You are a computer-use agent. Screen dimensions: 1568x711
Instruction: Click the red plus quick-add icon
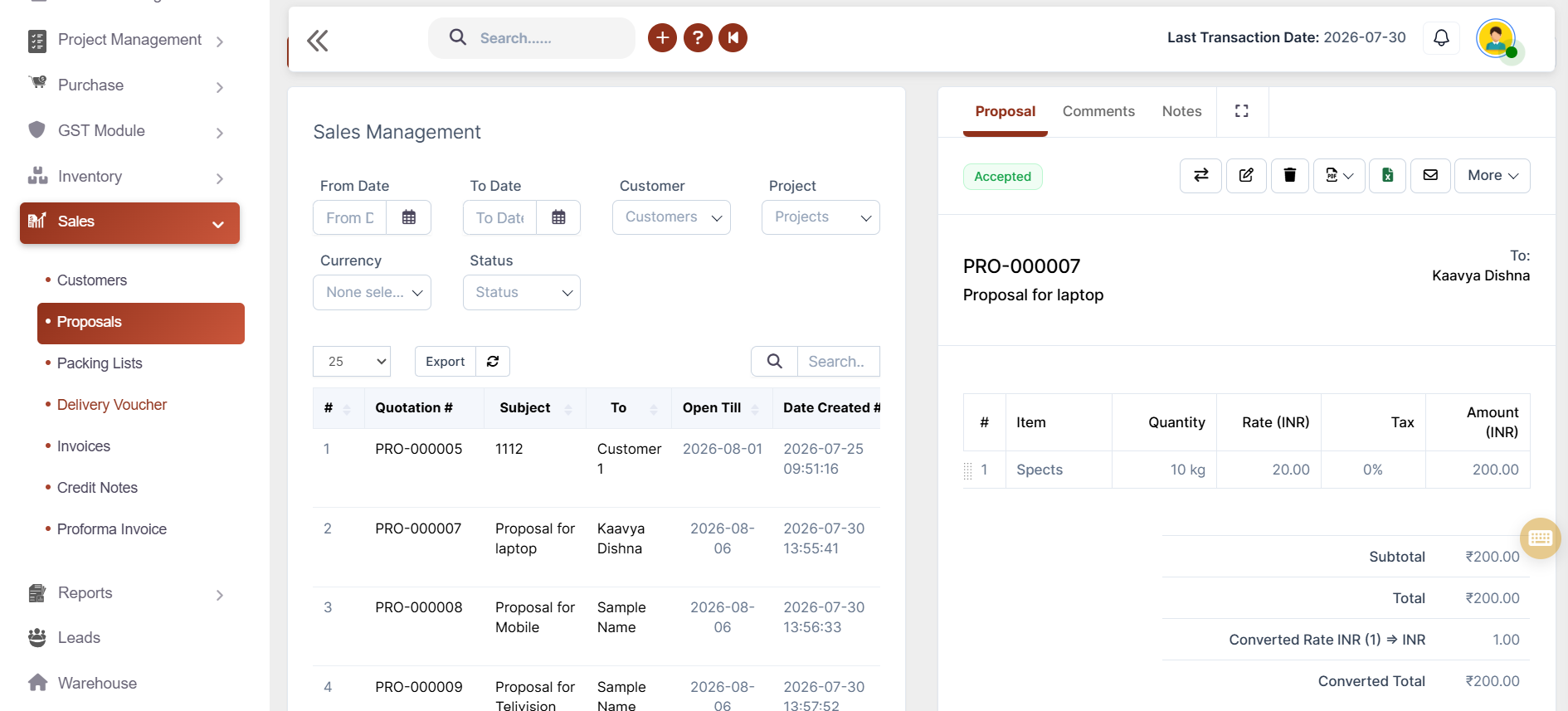[x=662, y=37]
